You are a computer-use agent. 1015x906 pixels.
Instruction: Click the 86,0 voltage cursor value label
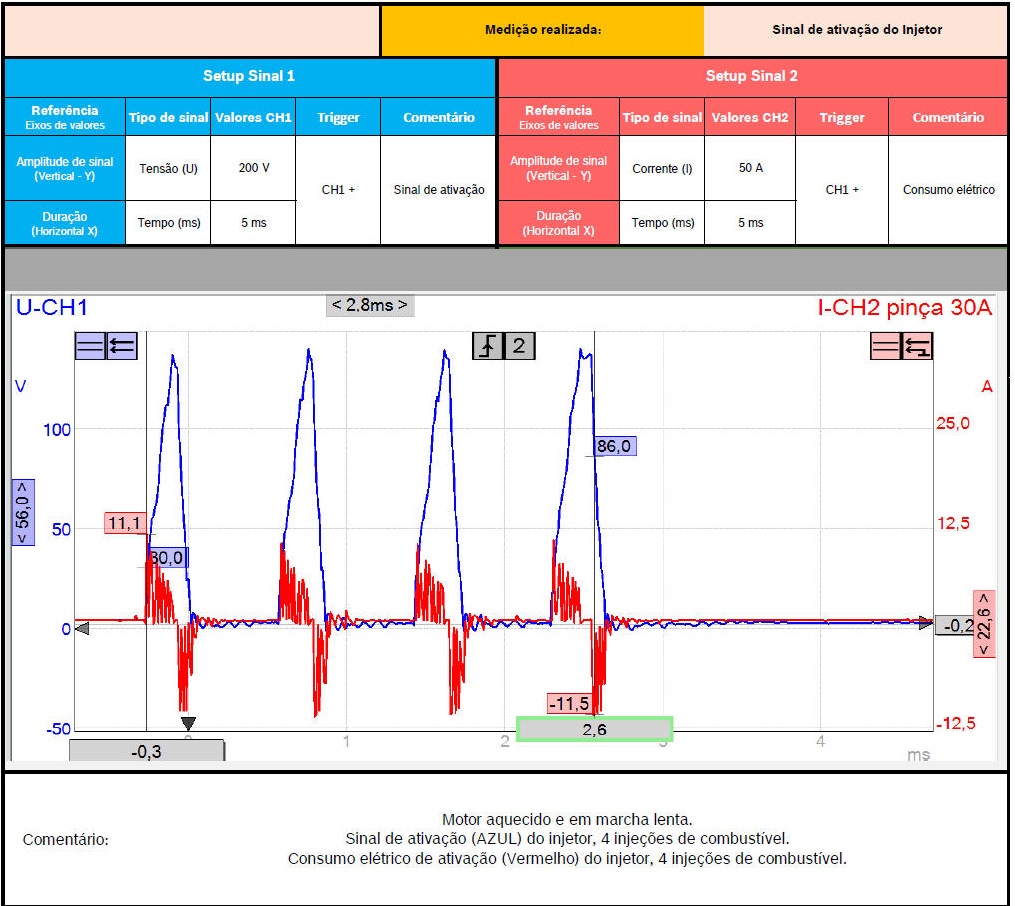pyautogui.click(x=614, y=446)
